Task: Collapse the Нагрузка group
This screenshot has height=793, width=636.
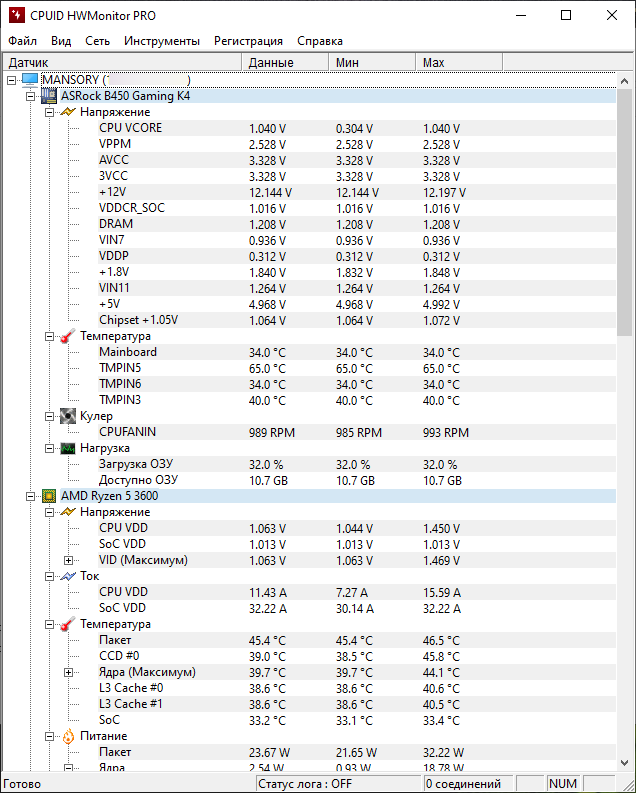Action: pyautogui.click(x=49, y=448)
